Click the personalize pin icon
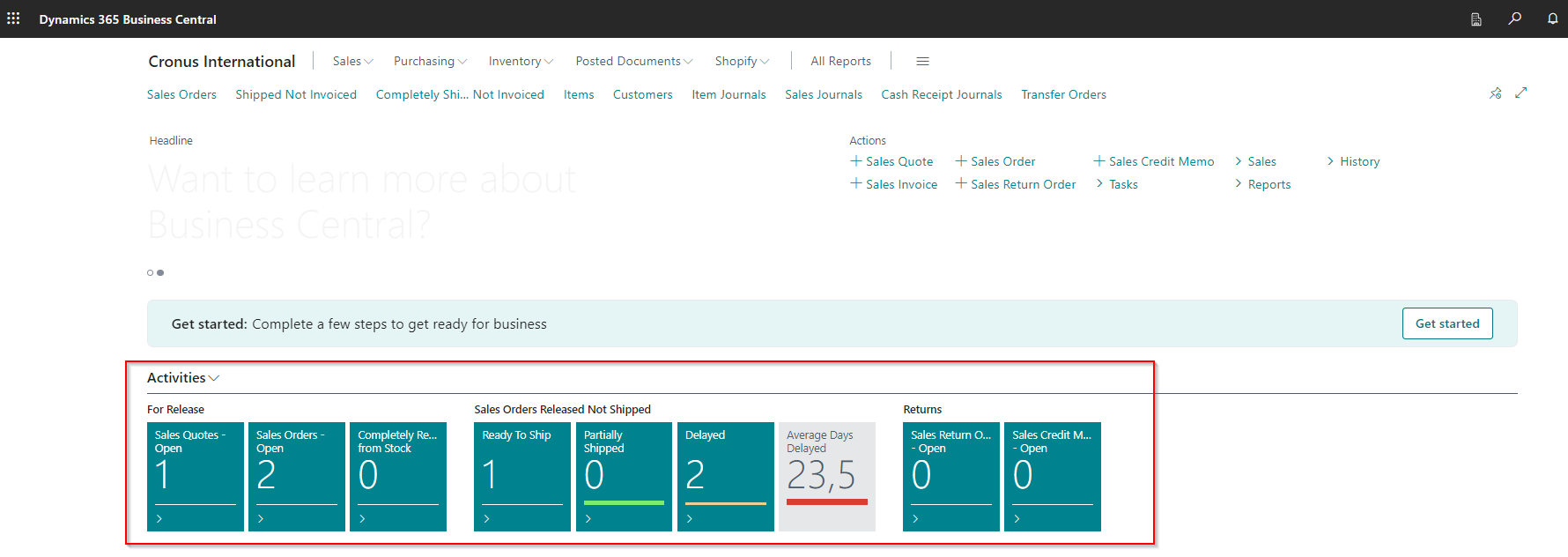 coord(1495,93)
